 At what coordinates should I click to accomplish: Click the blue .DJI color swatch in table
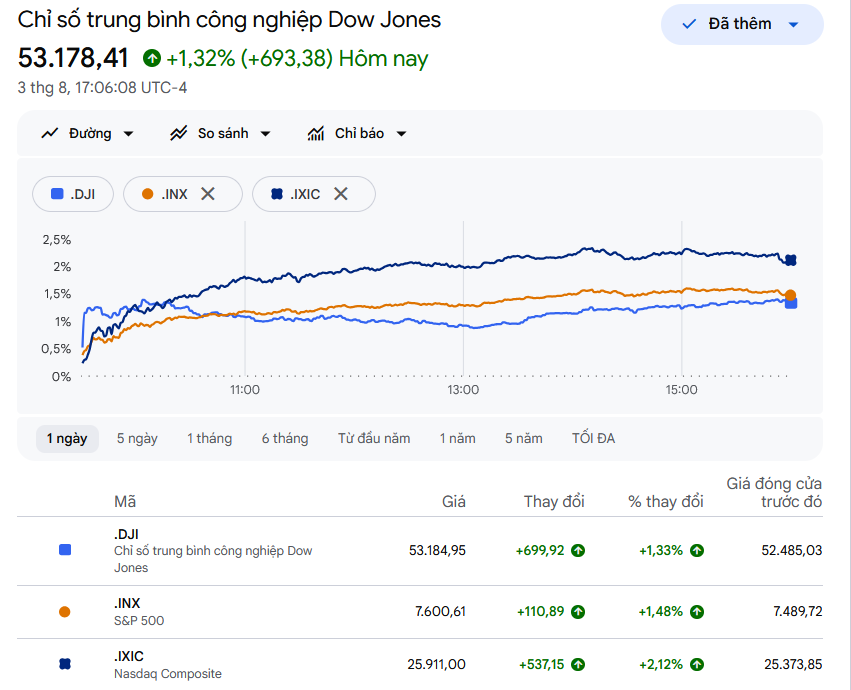(x=65, y=550)
